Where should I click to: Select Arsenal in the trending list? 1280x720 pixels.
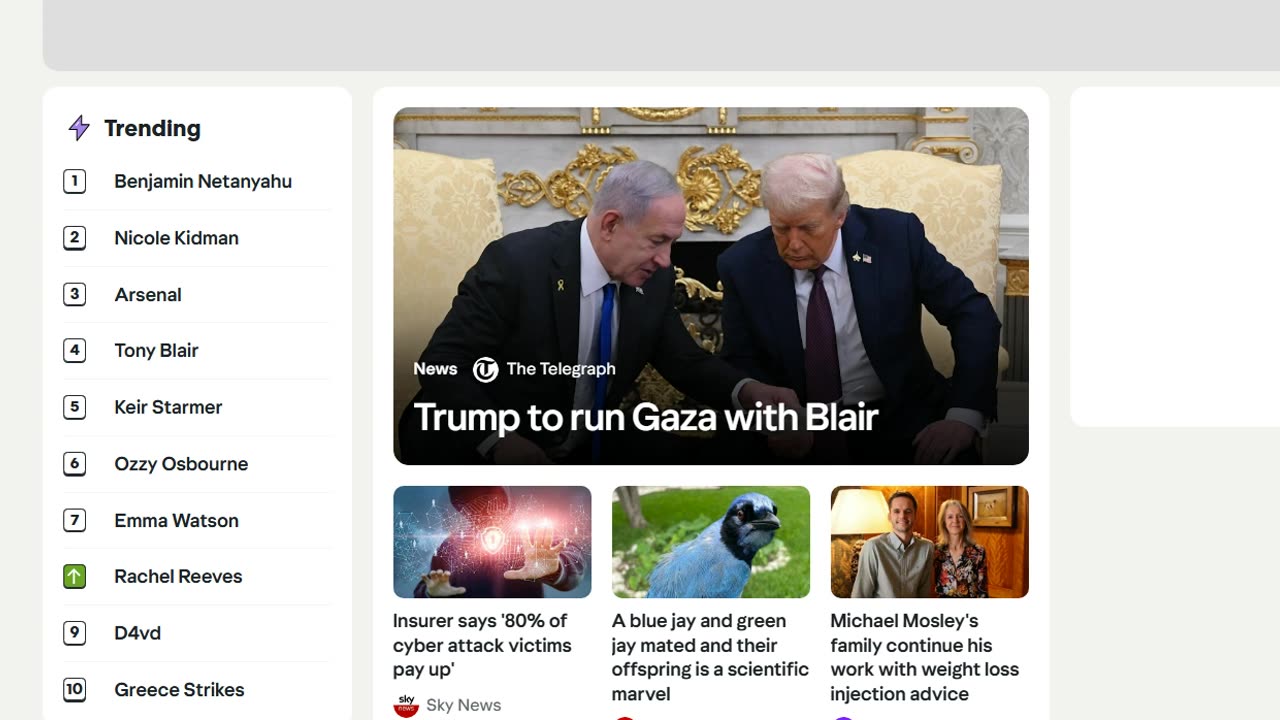[148, 295]
